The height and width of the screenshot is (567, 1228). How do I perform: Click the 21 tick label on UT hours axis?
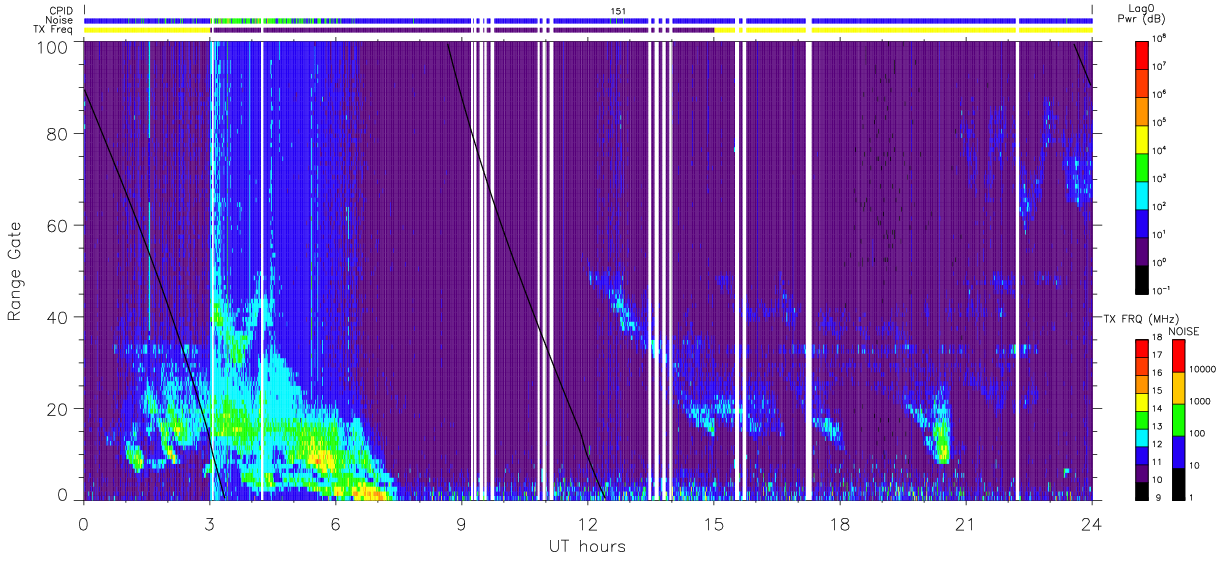point(966,523)
